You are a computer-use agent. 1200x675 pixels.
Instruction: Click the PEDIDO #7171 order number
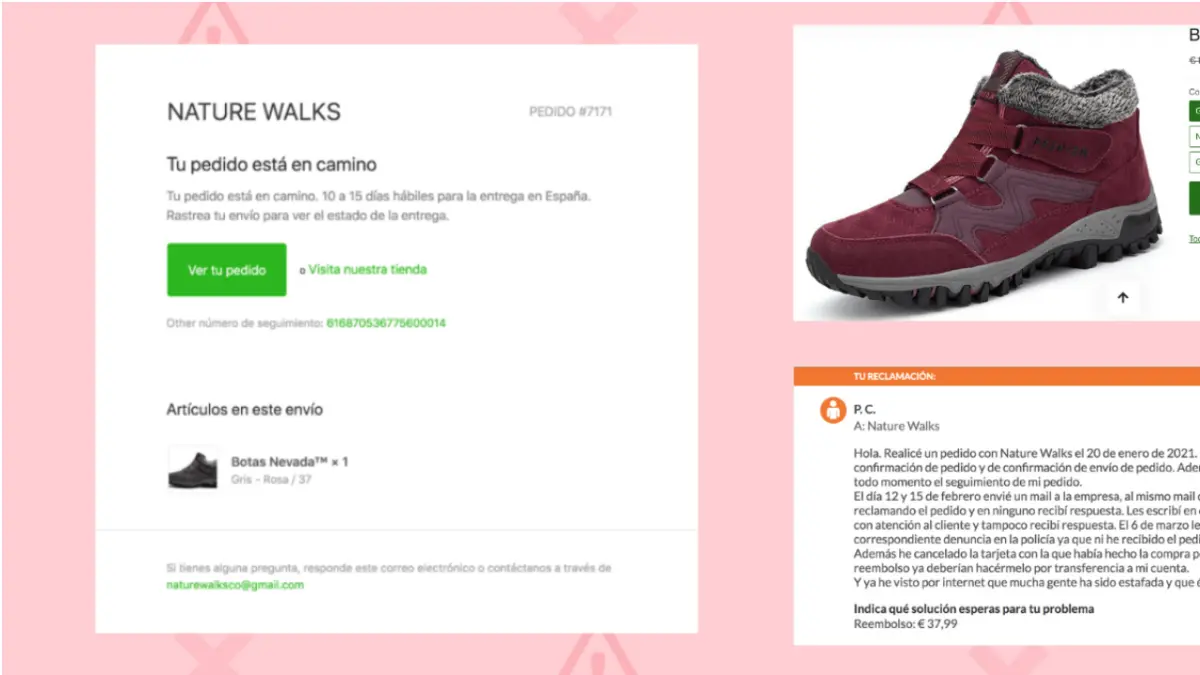pos(570,112)
